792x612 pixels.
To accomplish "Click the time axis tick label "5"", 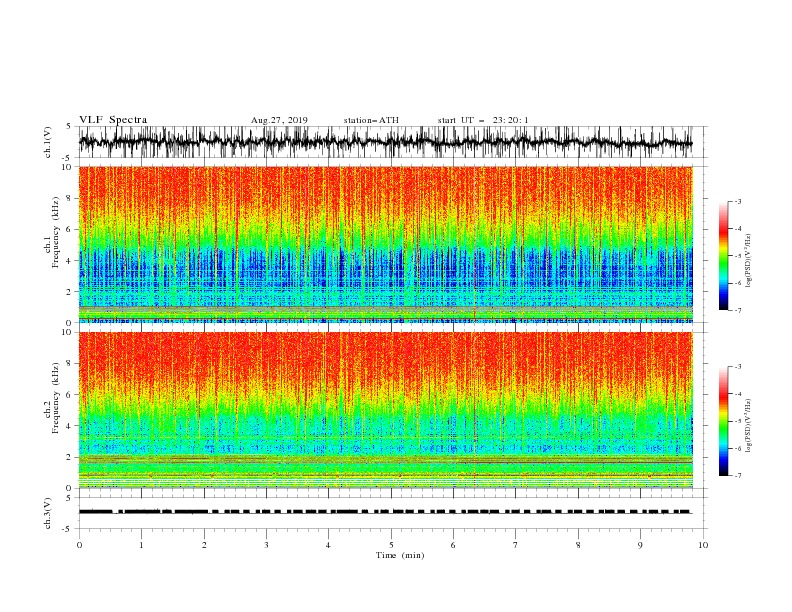I will 391,545.
